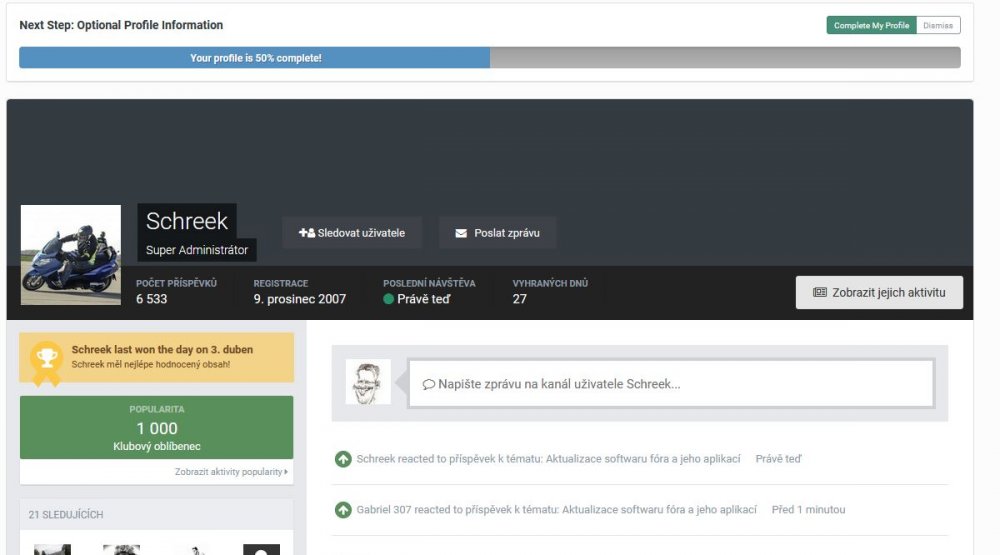
Task: Click the '6 533' post count value
Action: (x=152, y=299)
